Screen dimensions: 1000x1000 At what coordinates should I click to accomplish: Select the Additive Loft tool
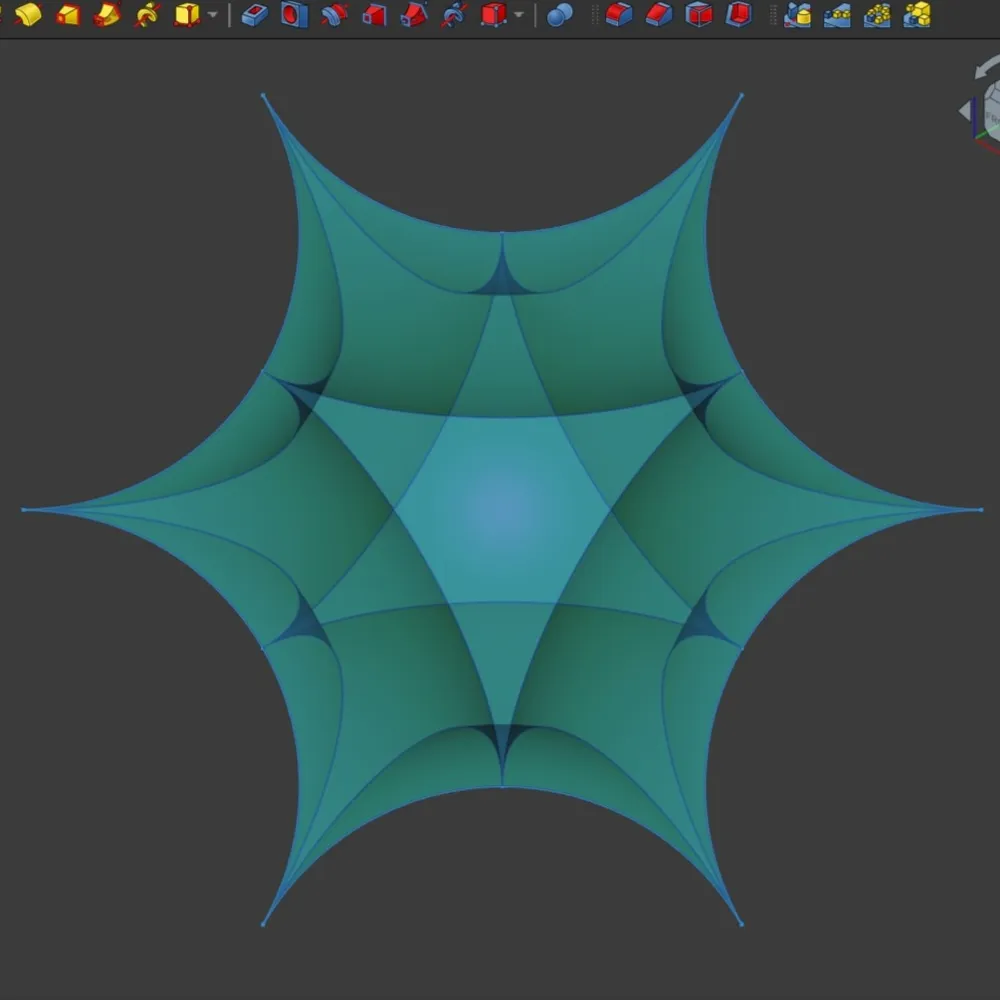click(68, 14)
